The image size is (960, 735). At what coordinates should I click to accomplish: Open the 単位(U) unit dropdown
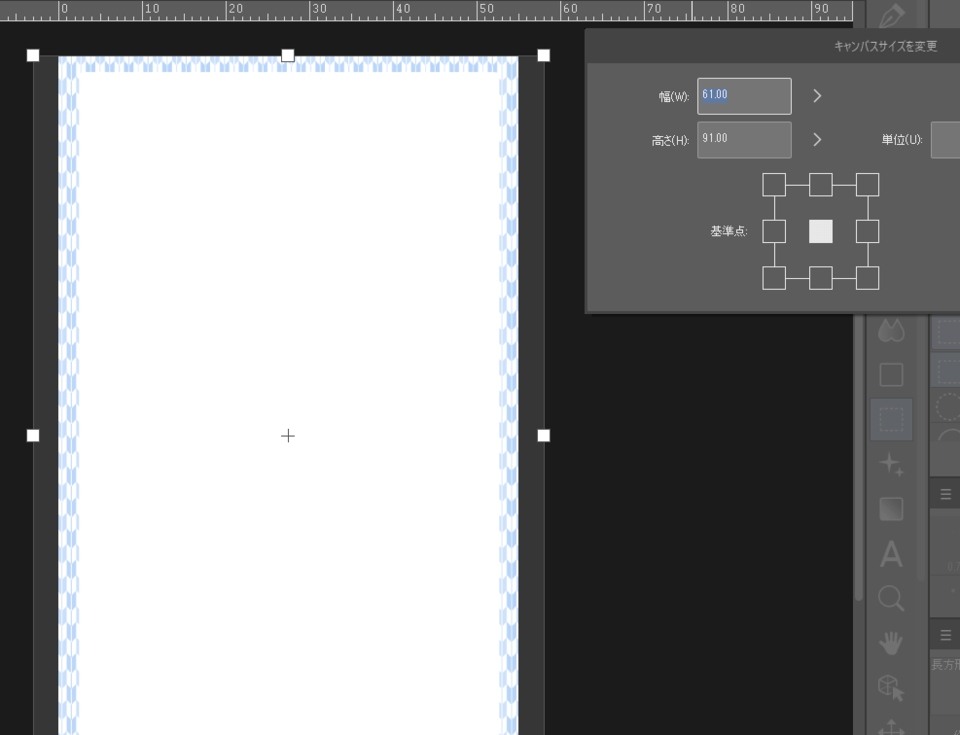click(x=945, y=140)
